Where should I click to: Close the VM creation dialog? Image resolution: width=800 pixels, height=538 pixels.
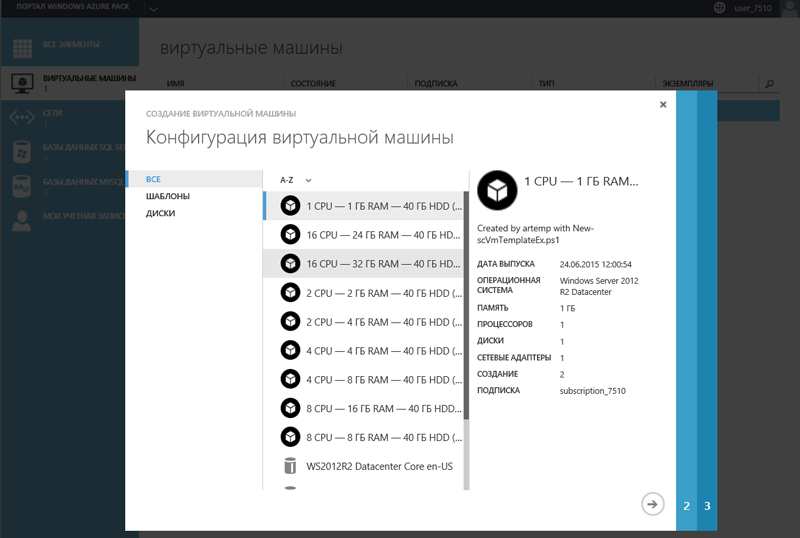[x=663, y=105]
